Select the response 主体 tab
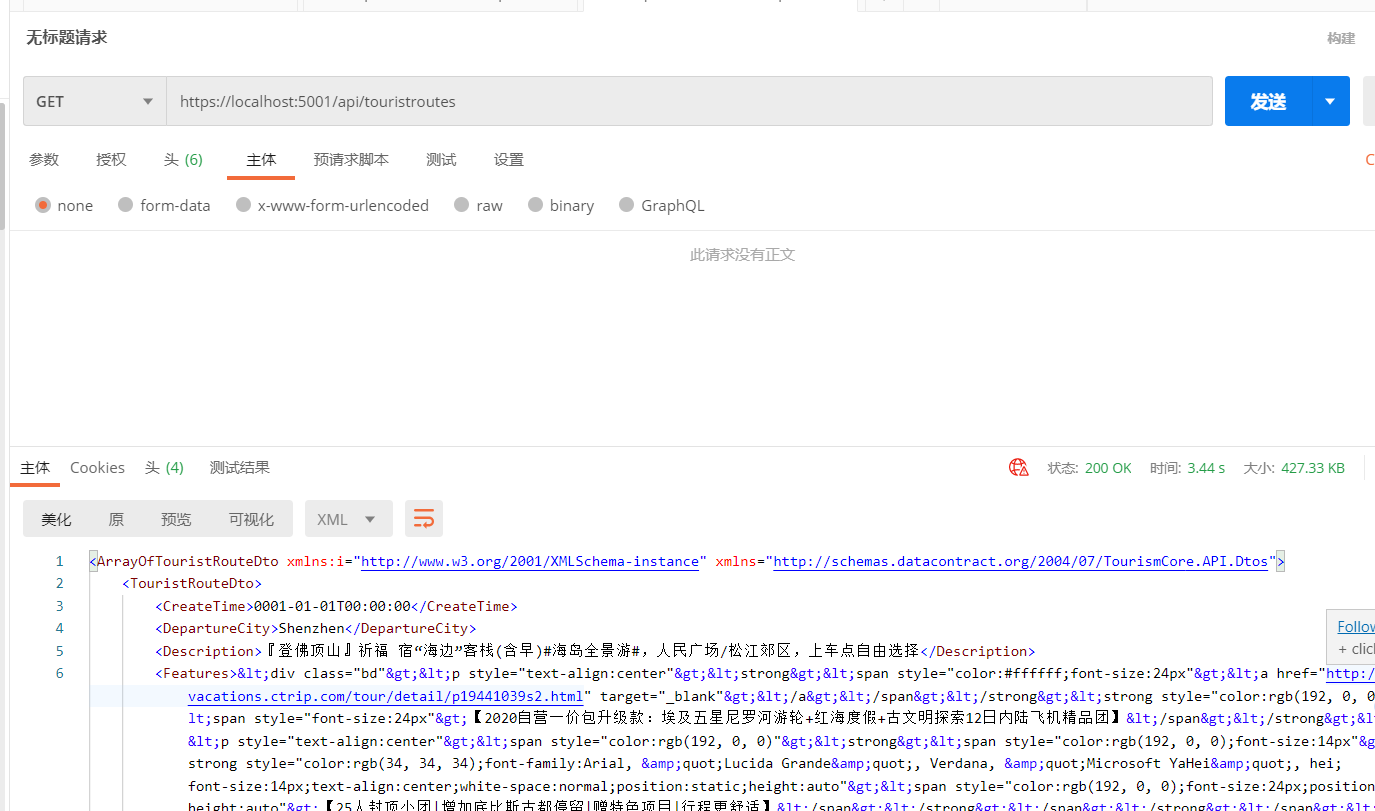The width and height of the screenshot is (1375, 811). (35, 467)
